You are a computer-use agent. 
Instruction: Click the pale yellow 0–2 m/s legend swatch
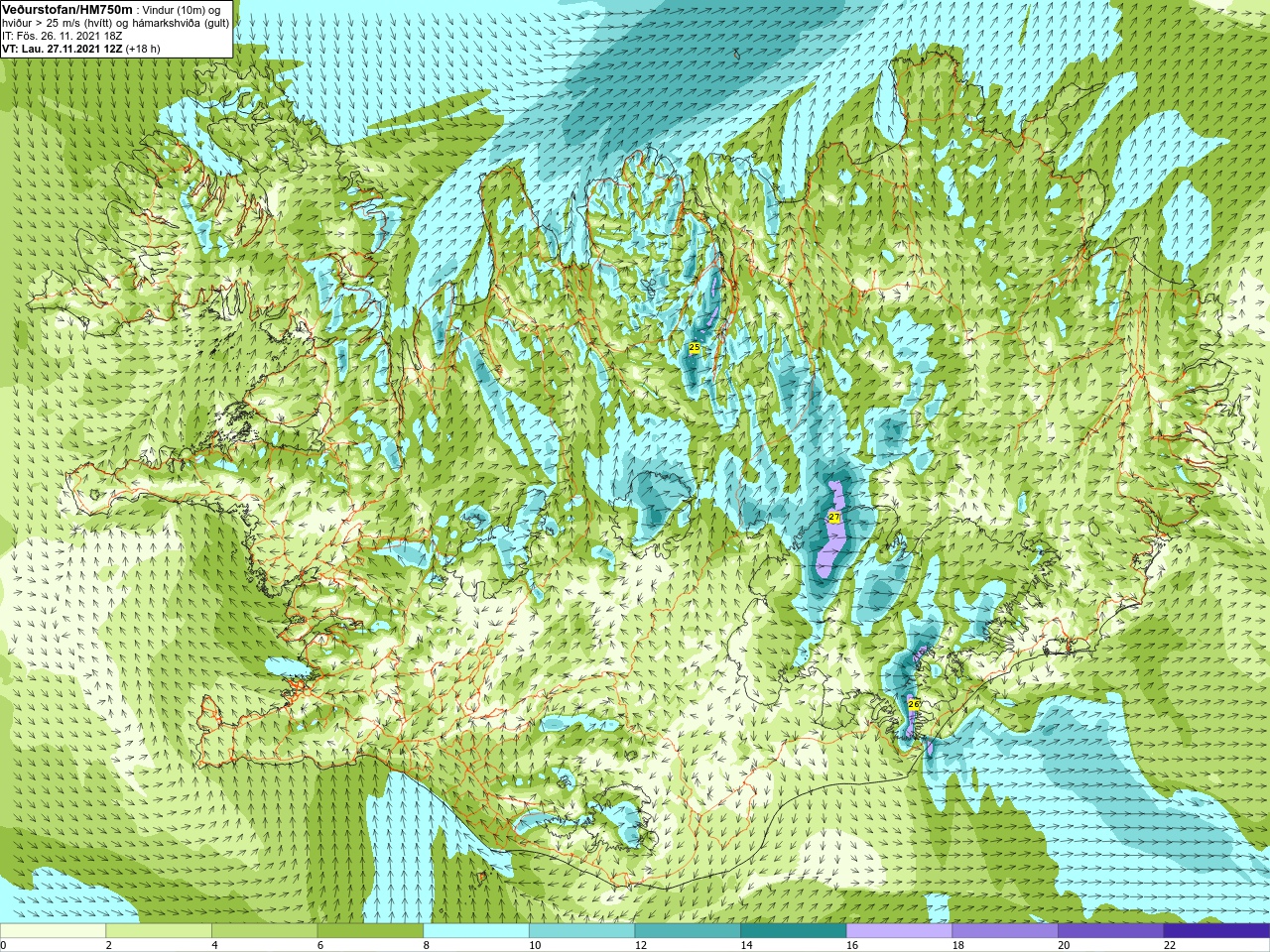coord(53,931)
